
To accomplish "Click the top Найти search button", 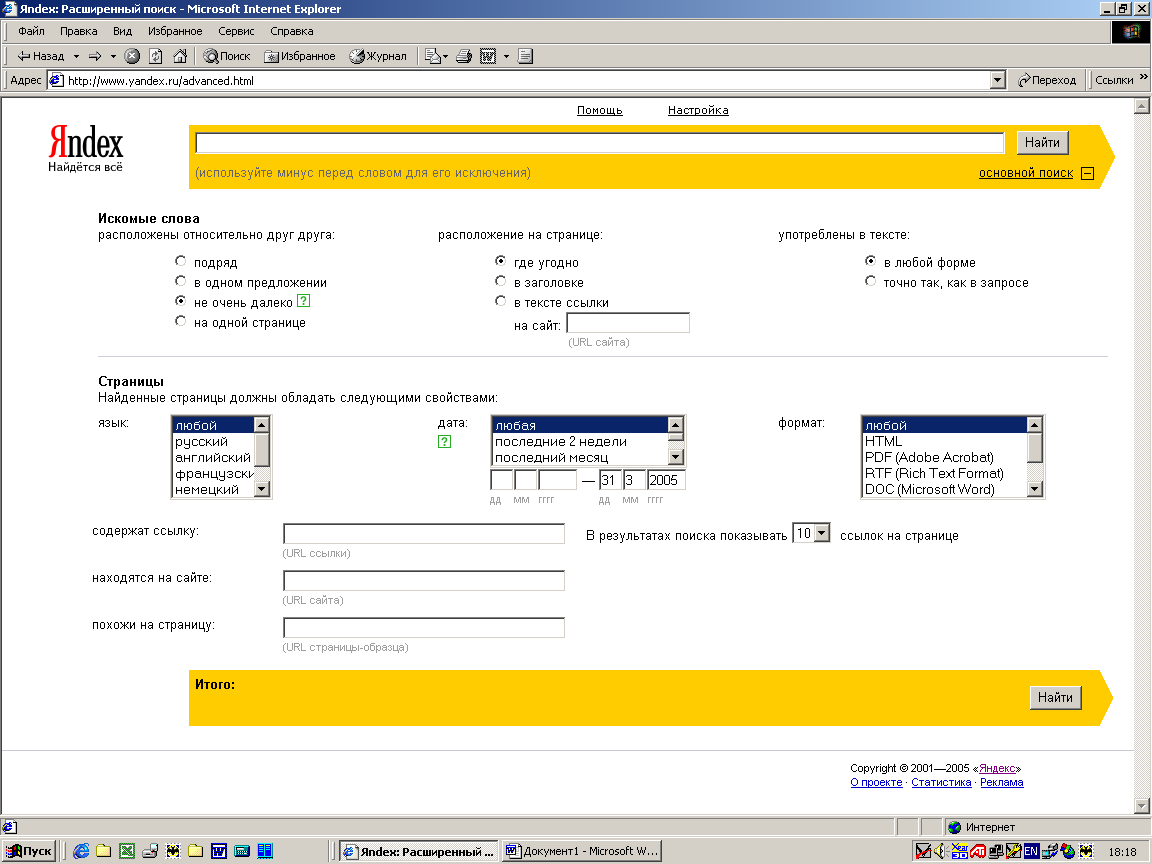I will 1043,143.
